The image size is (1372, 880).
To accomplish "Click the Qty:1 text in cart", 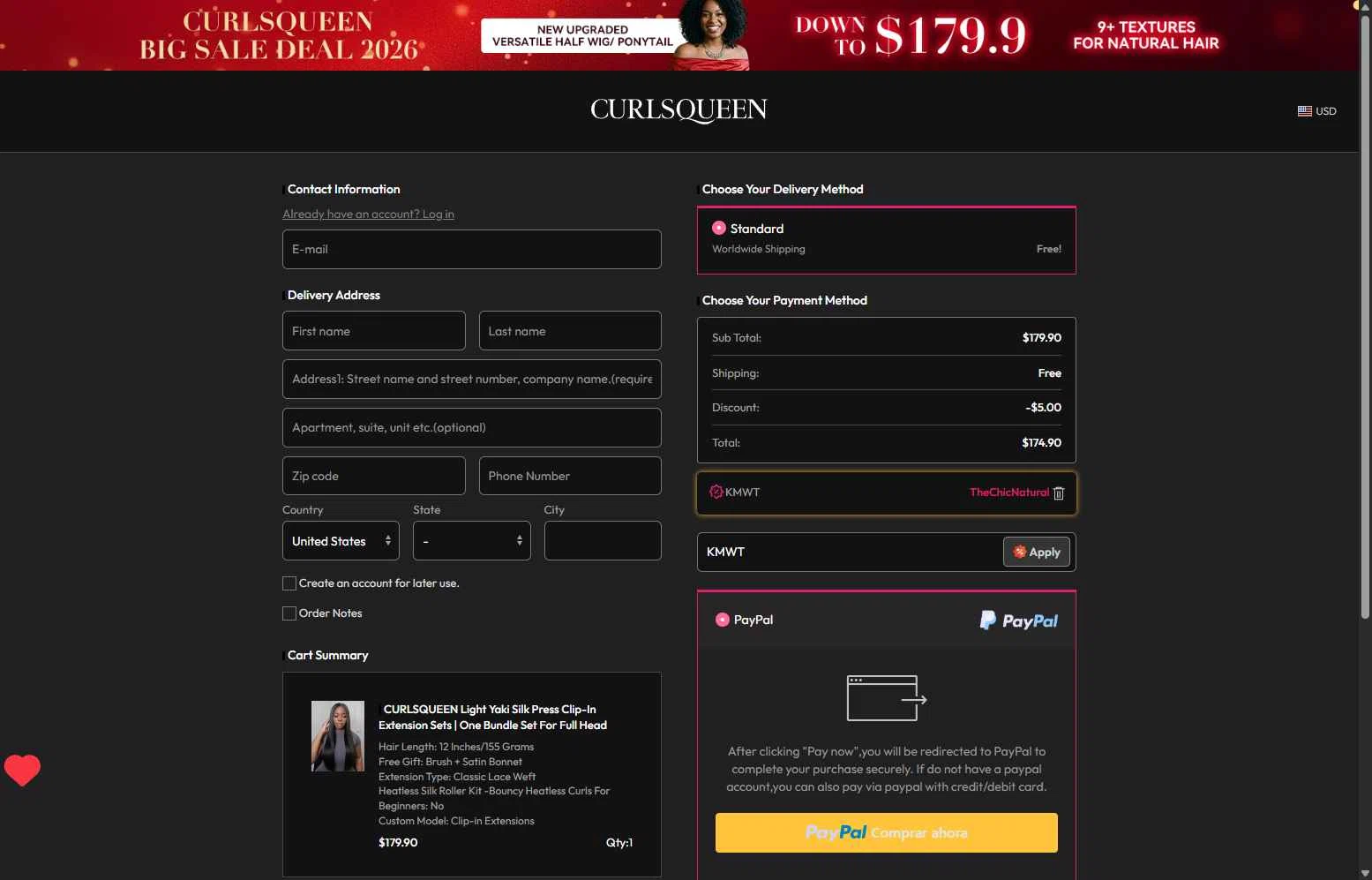I will pyautogui.click(x=619, y=843).
